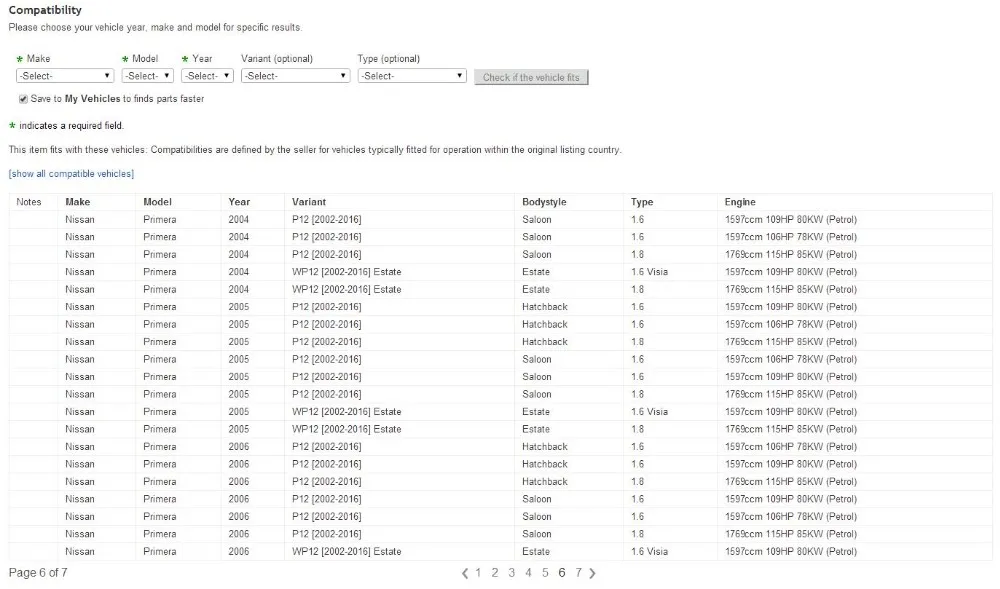Screen dimensions: 1000x589
Task: Toggle Save to My Vehicles checkbox
Action: (23, 99)
